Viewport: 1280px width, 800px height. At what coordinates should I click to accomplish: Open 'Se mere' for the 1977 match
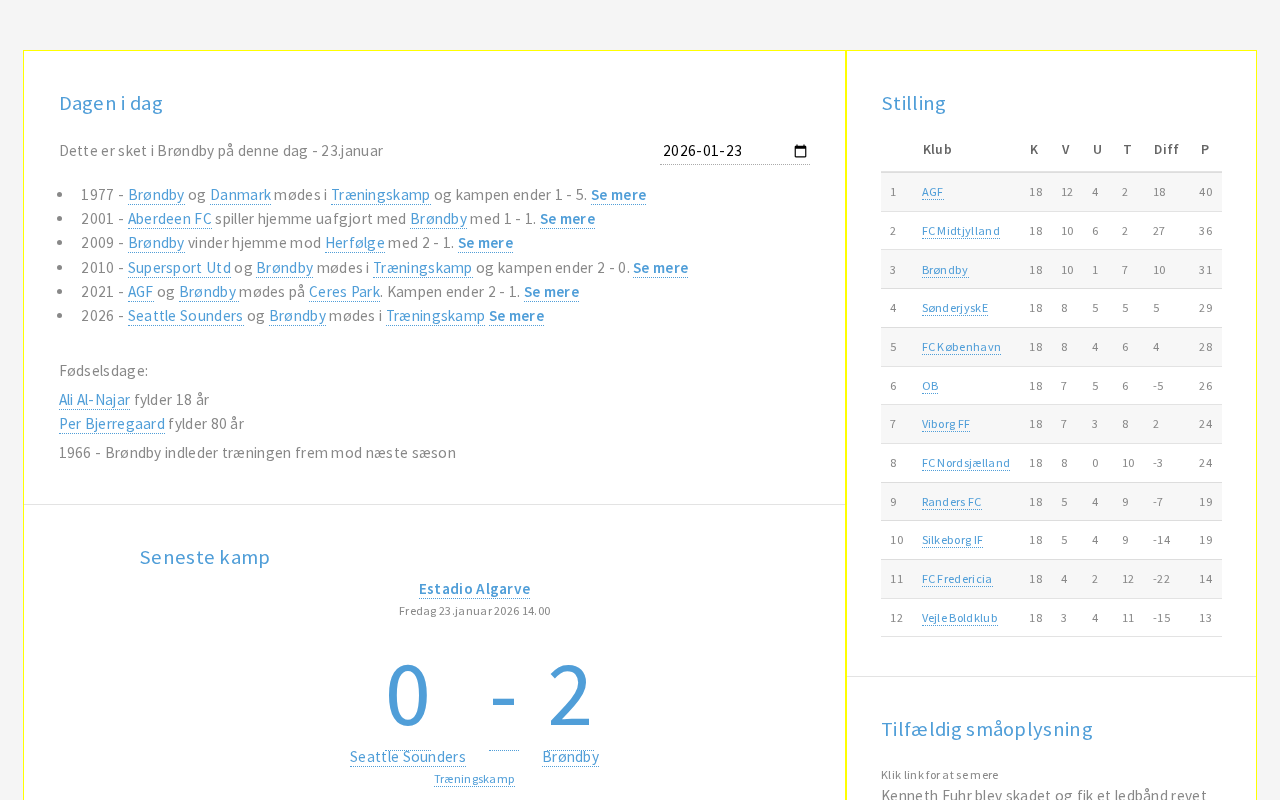pos(618,195)
